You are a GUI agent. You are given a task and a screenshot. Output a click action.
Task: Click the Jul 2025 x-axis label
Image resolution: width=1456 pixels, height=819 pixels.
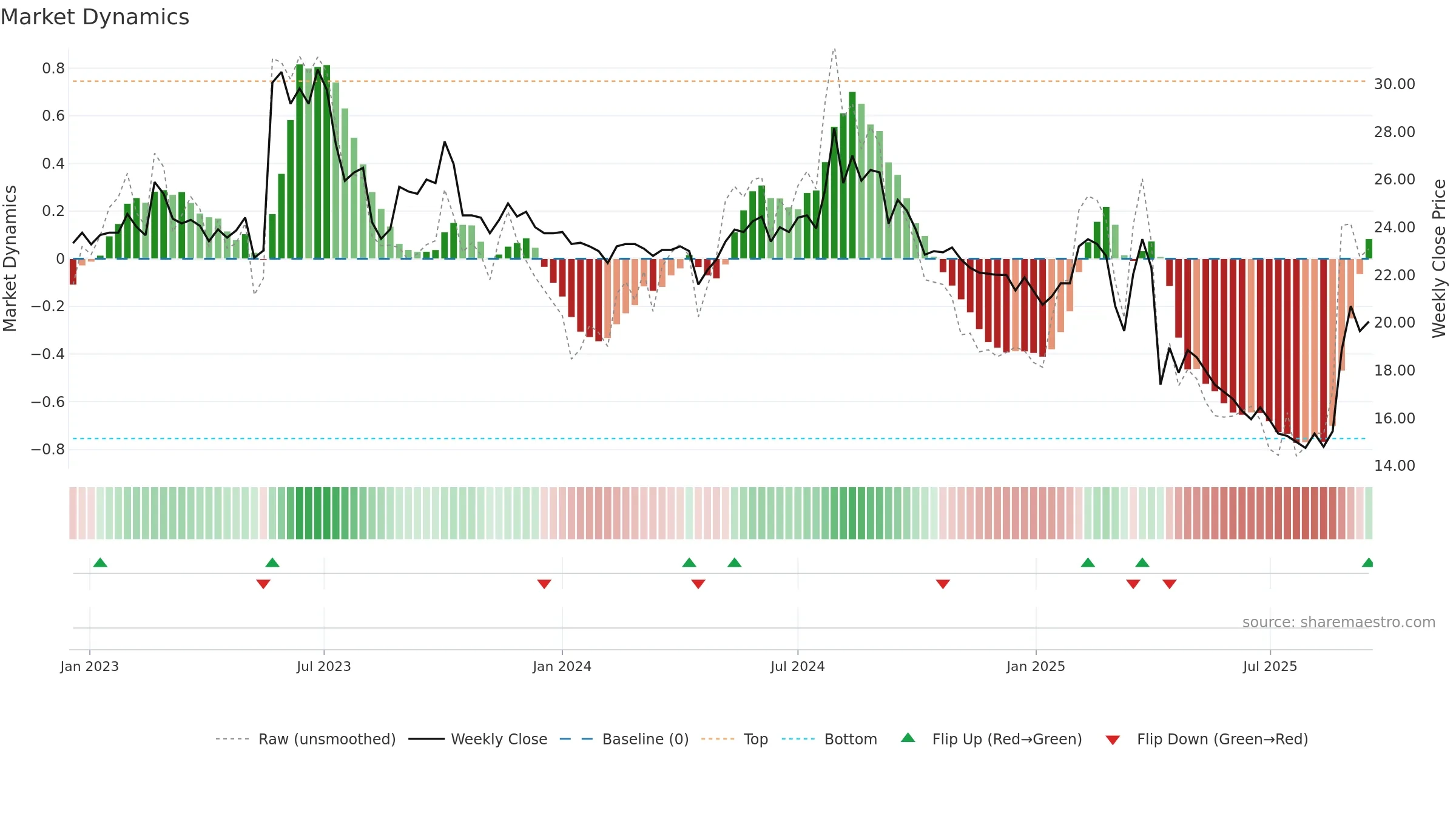1270,666
